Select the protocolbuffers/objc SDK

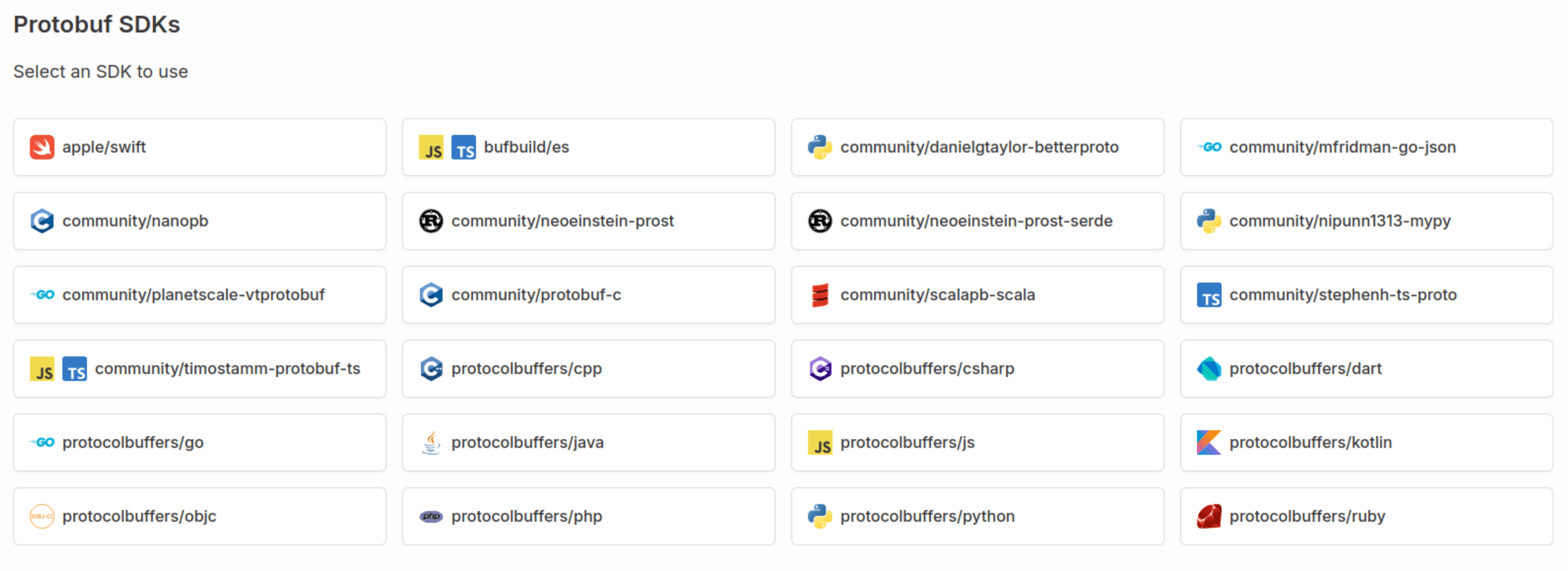200,516
